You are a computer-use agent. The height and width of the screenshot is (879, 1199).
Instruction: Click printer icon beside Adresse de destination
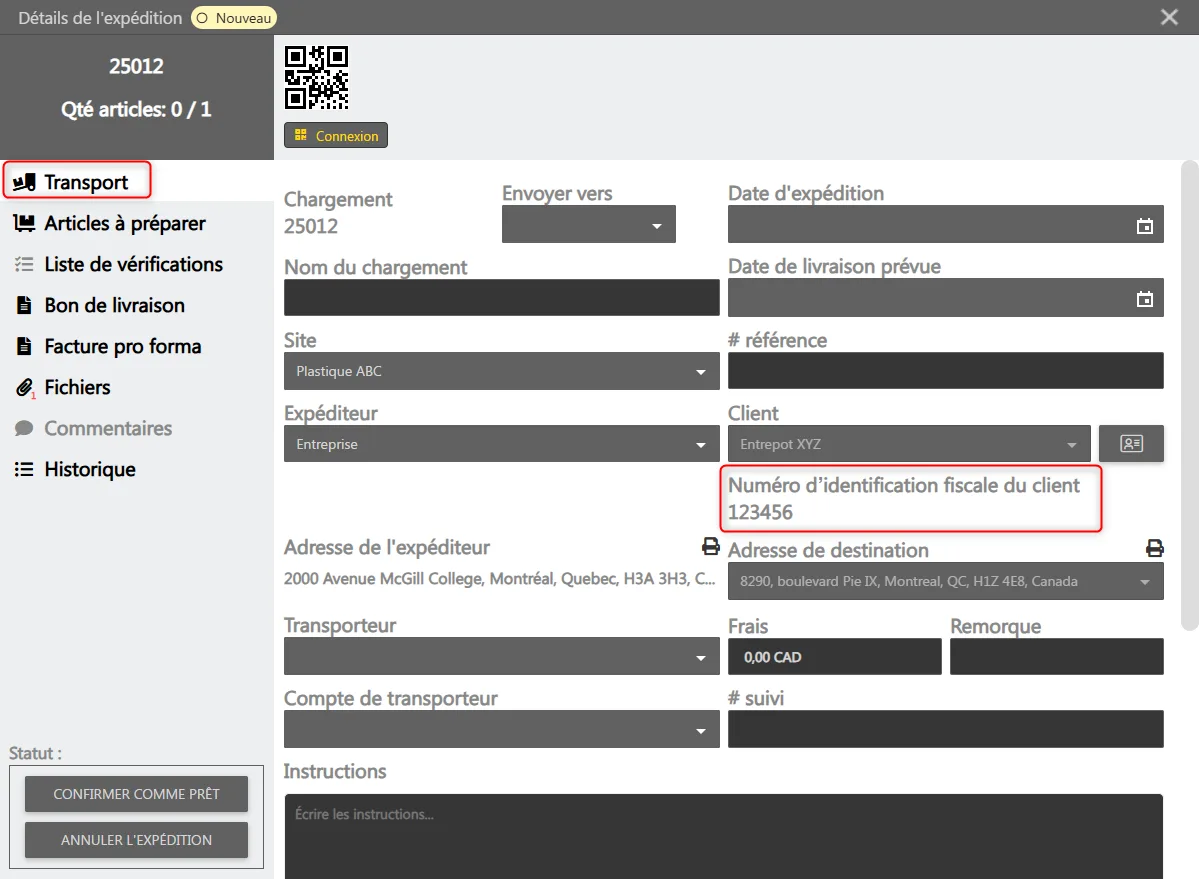(x=1154, y=548)
